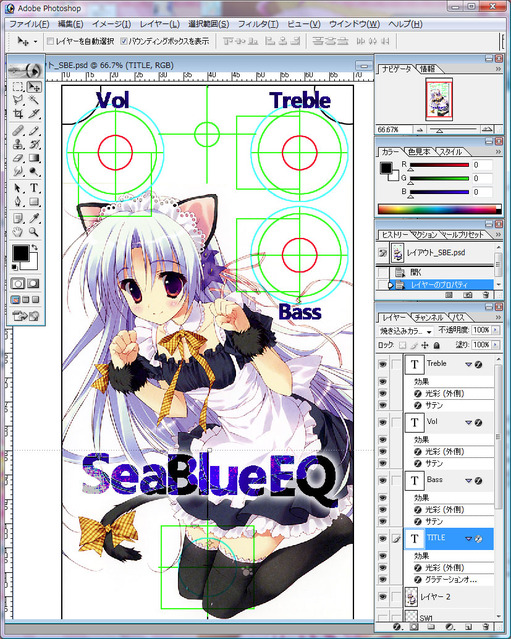The image size is (511, 639).
Task: Click the navigator zoom percentage field
Action: coord(393,130)
